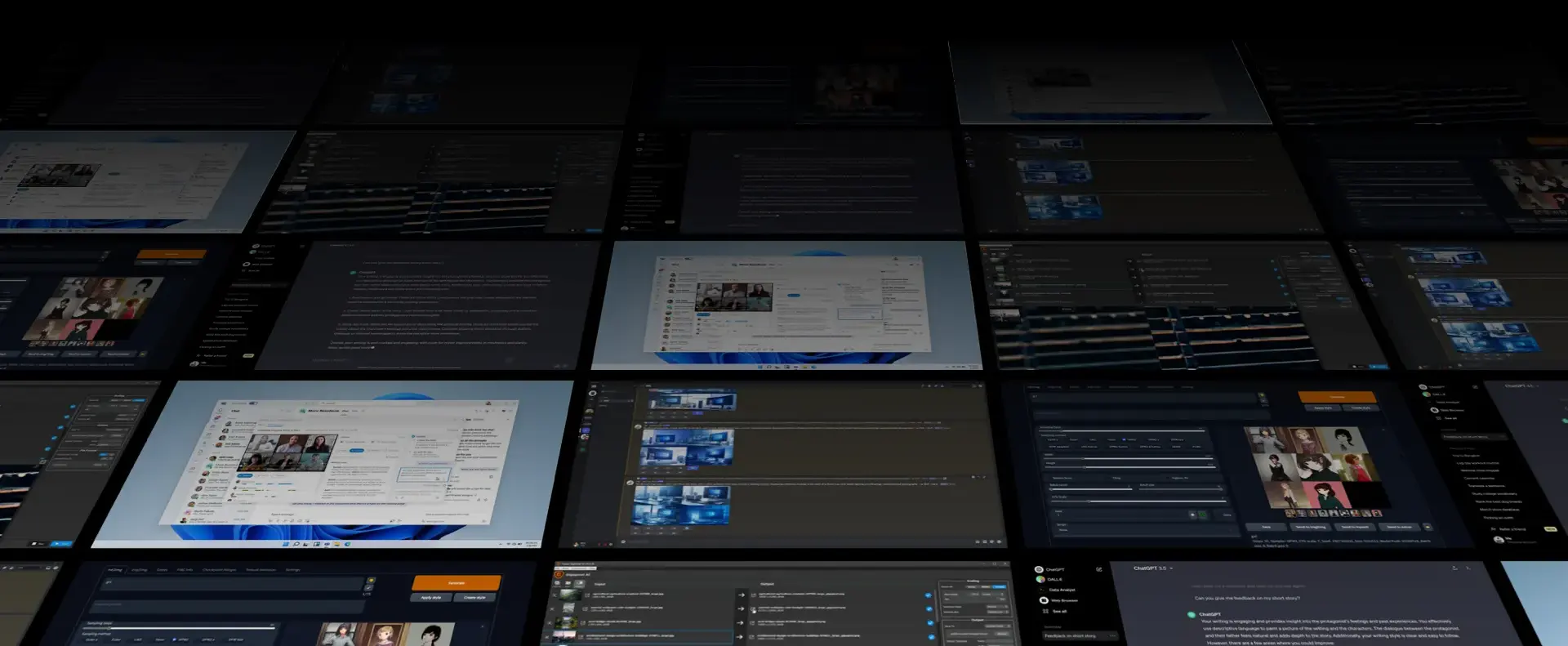Select highlighted sampler radio button under bottom Generate panel

pos(174,639)
